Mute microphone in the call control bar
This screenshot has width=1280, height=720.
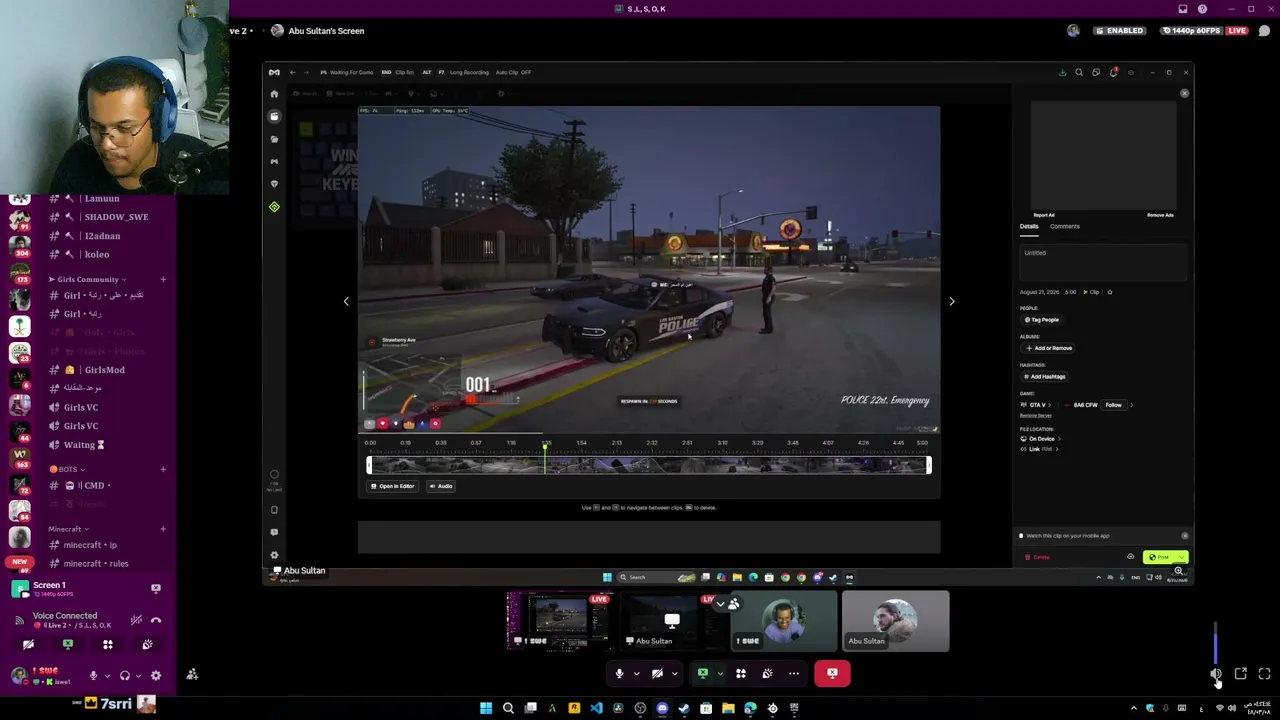pyautogui.click(x=619, y=674)
